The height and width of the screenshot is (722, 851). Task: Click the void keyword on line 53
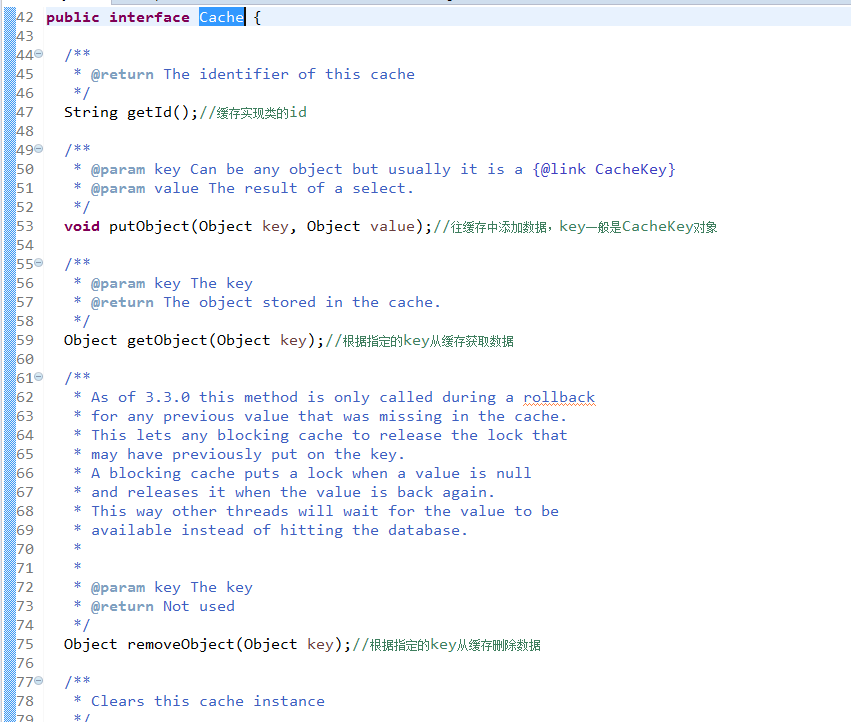[82, 226]
